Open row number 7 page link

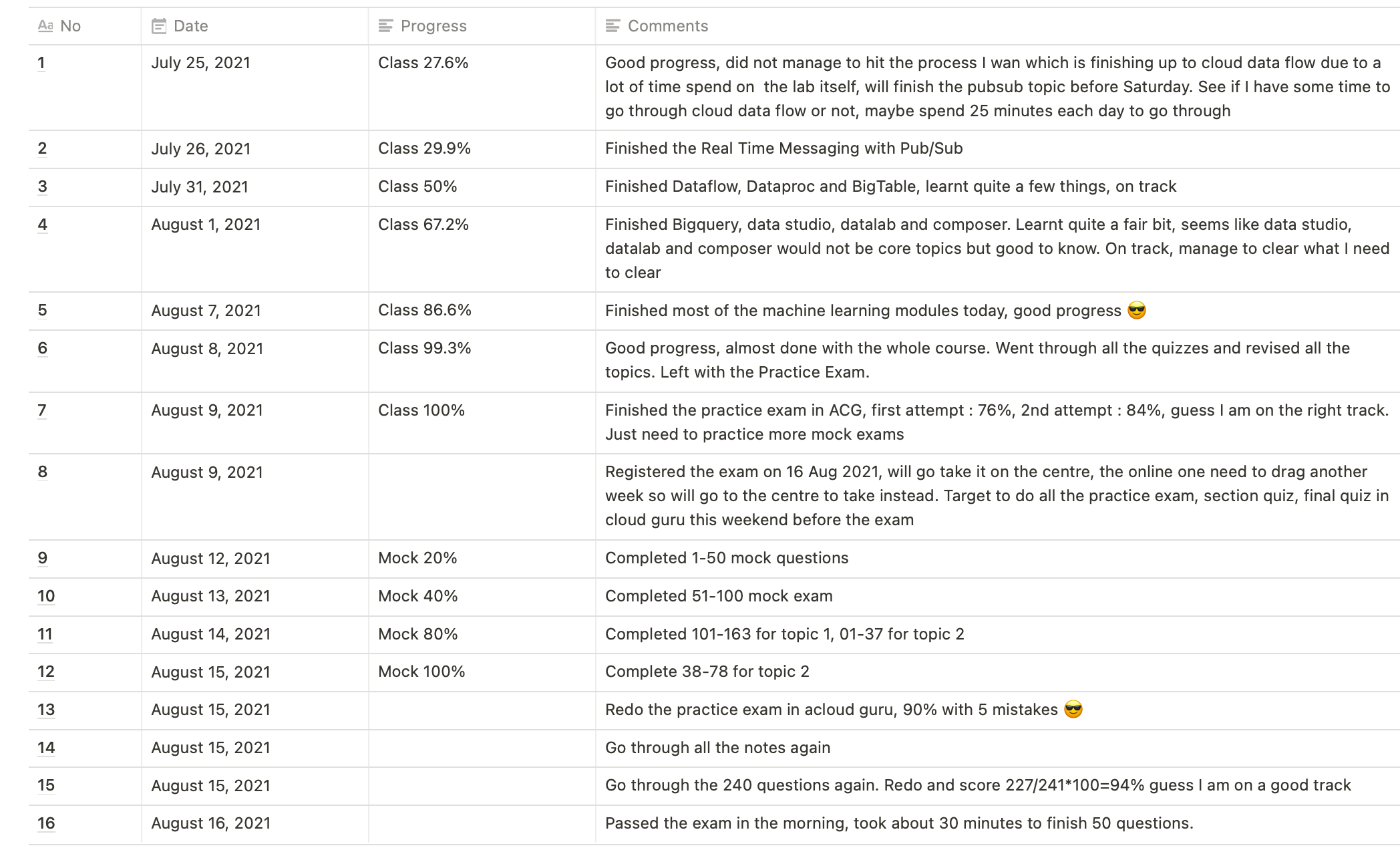pyautogui.click(x=42, y=410)
